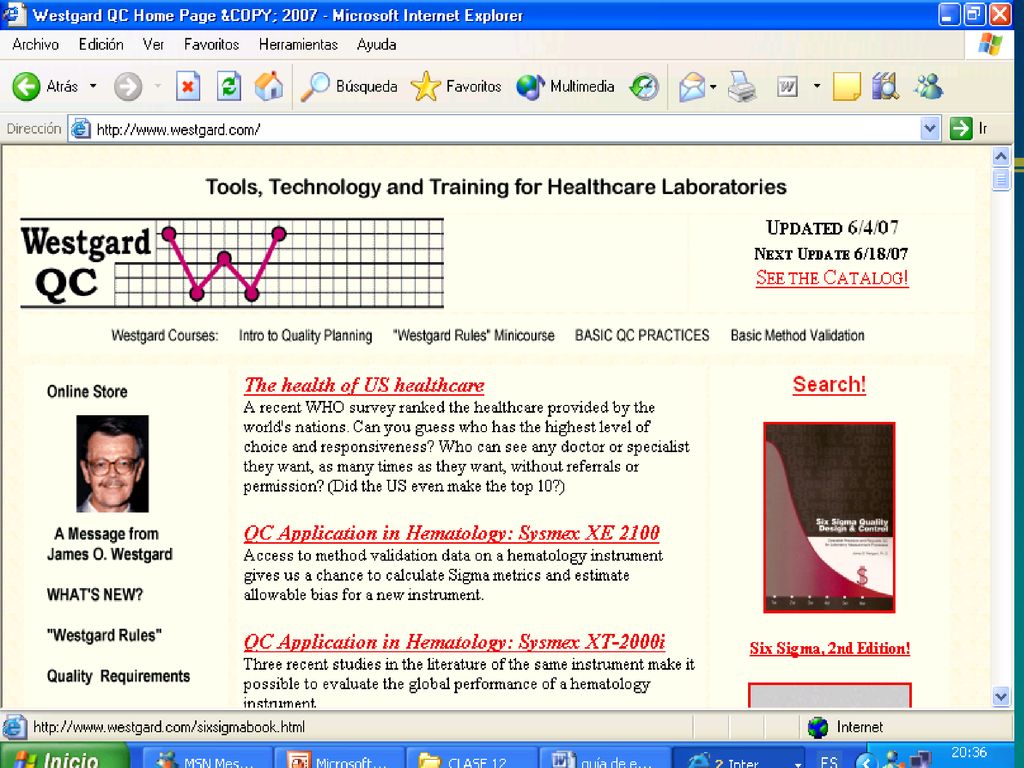Open the Sysmex XE 2100 article link
This screenshot has height=768, width=1024.
(451, 534)
